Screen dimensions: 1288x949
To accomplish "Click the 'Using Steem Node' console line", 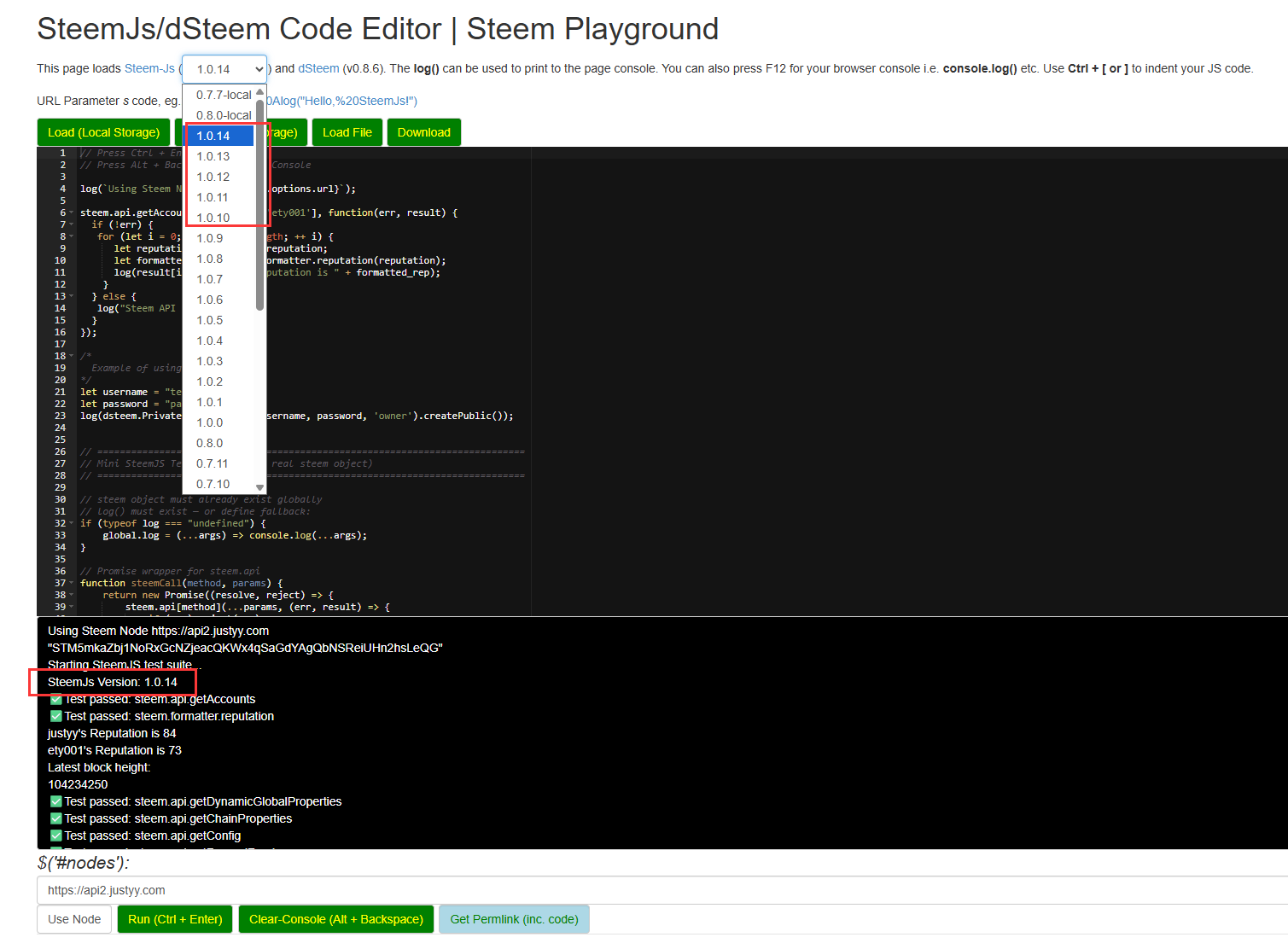I will click(158, 631).
